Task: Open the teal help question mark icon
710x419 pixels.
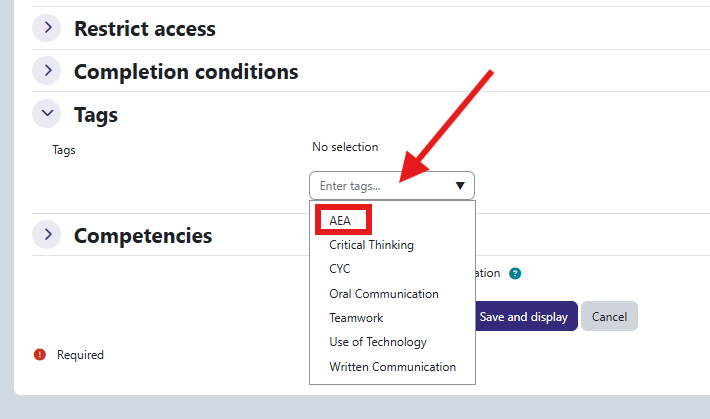Action: tap(515, 274)
